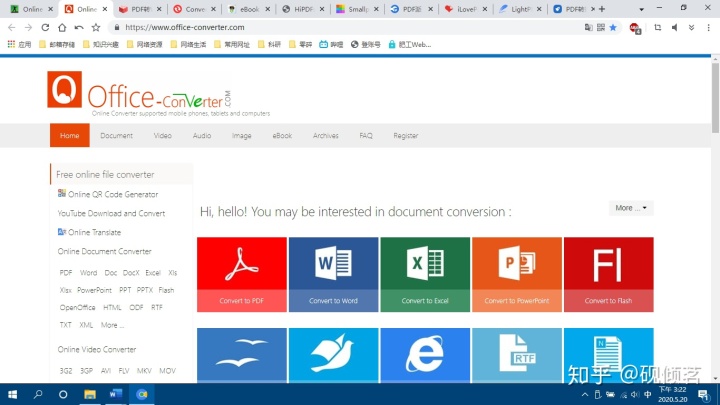Click the PowerPoint sidebar link
Viewport: 720px width, 405px height.
pos(94,290)
